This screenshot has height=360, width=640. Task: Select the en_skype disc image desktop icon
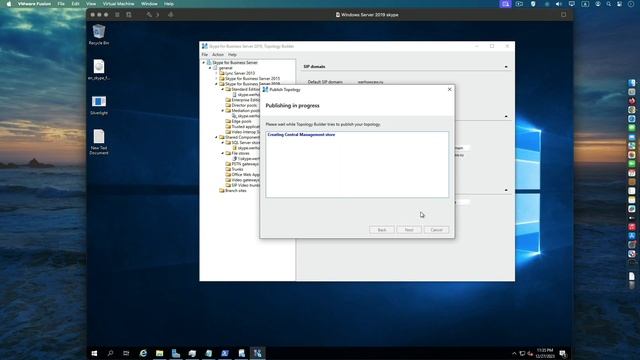click(x=99, y=69)
